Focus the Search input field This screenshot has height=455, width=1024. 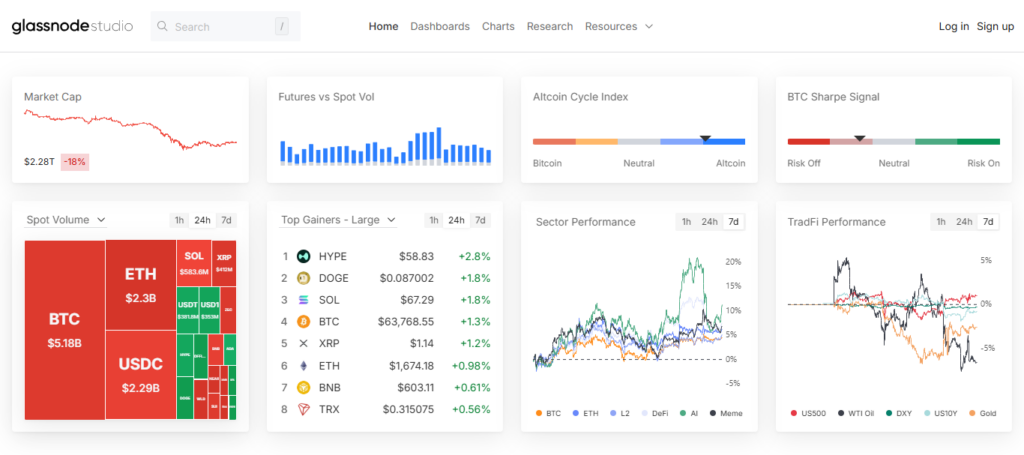click(225, 27)
